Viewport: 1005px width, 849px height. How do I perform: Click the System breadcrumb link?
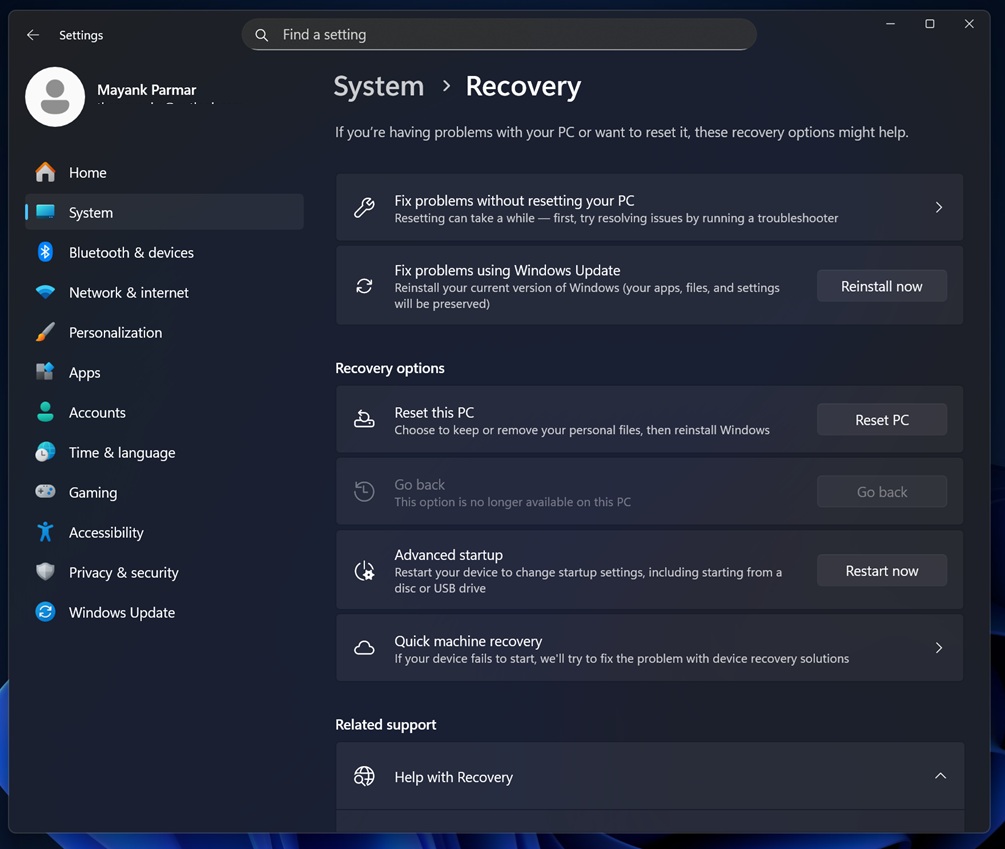point(378,87)
